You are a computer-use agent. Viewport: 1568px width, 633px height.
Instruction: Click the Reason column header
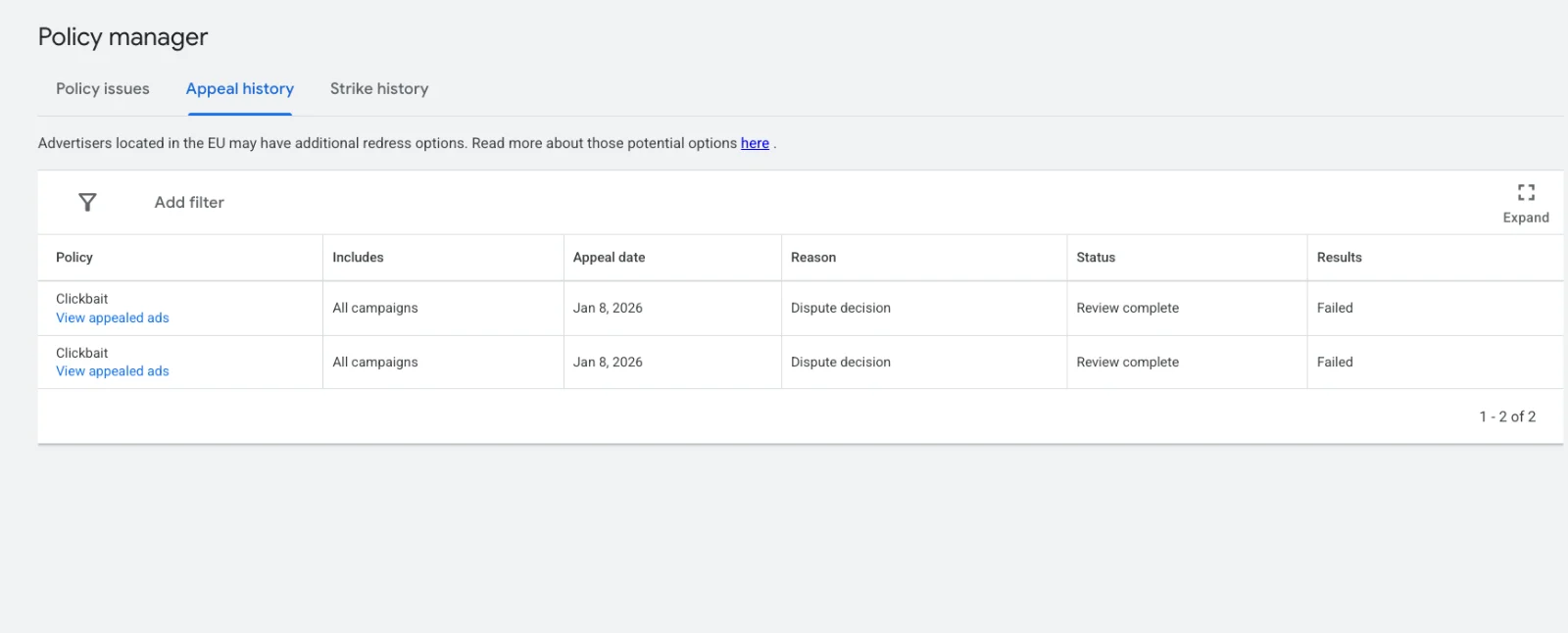(x=813, y=257)
